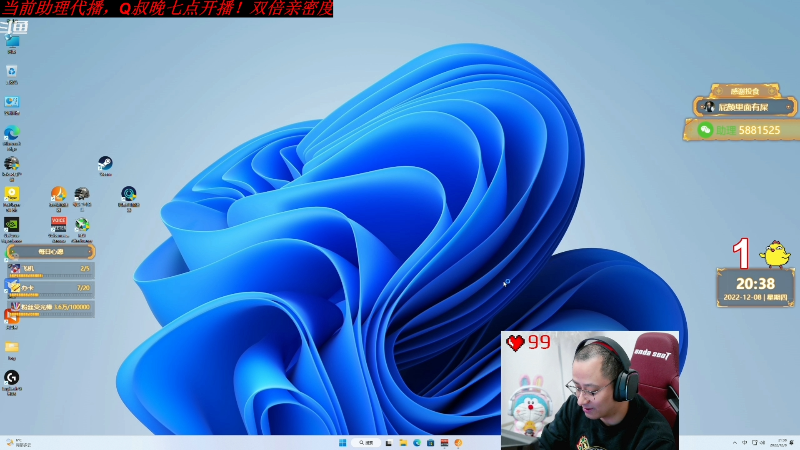Image resolution: width=800 pixels, height=450 pixels.
Task: Open the yellow folder on the desktop
Action: point(12,350)
